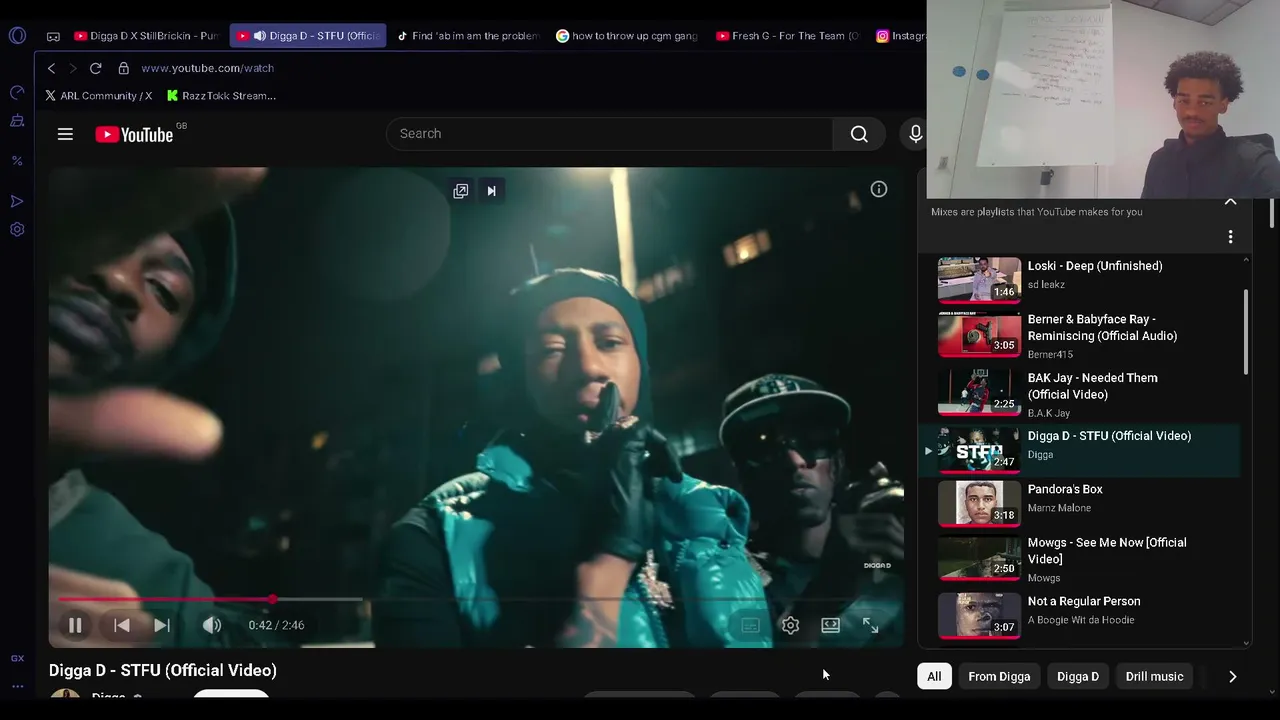Click the 0:42 / 2:46 time display
The image size is (1280, 720).
point(276,625)
